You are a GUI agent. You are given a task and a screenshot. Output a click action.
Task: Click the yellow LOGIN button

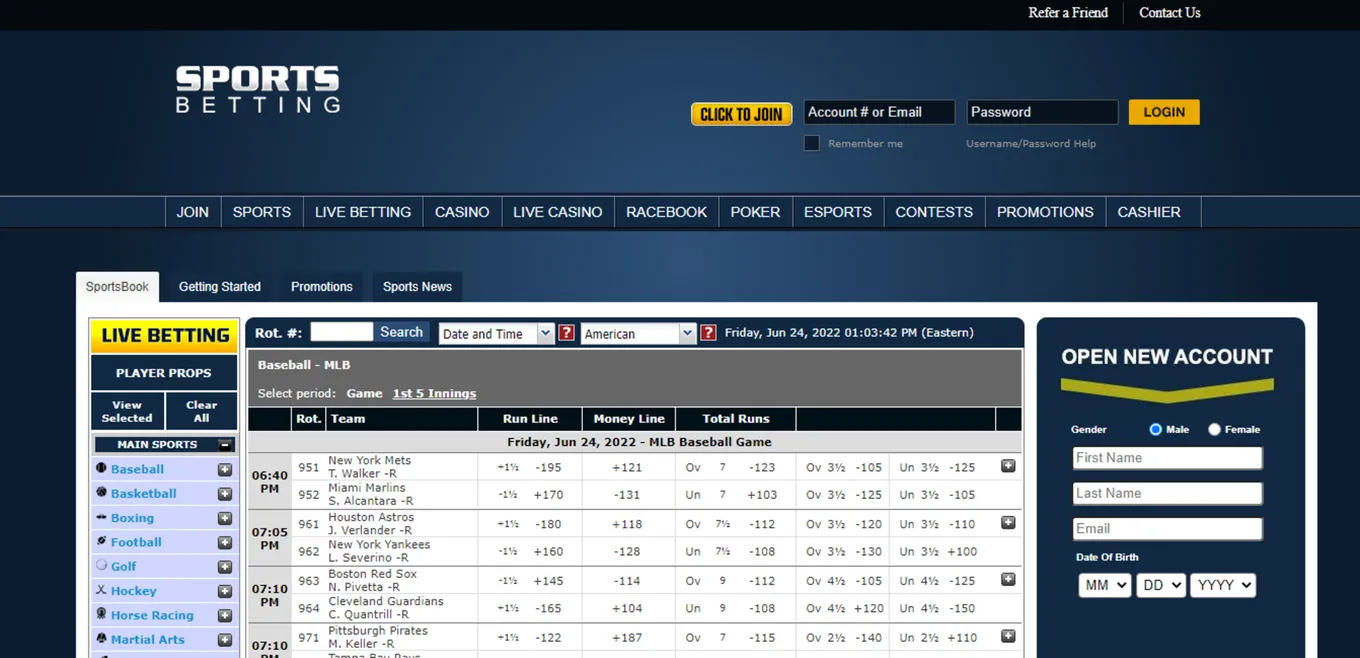pyautogui.click(x=1164, y=112)
